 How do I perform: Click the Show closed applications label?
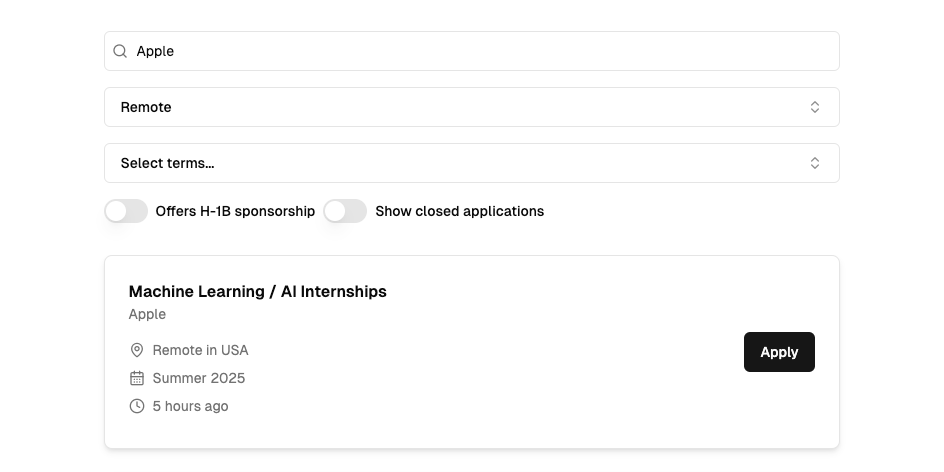(459, 211)
